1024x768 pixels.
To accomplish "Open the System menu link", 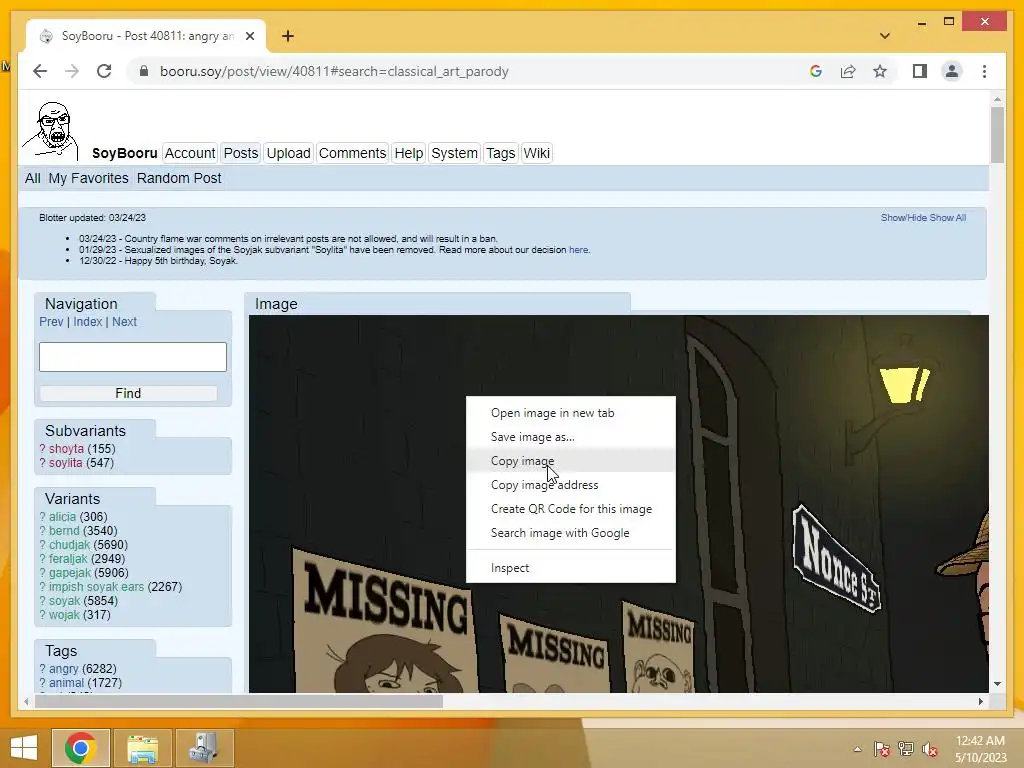I will tap(455, 153).
